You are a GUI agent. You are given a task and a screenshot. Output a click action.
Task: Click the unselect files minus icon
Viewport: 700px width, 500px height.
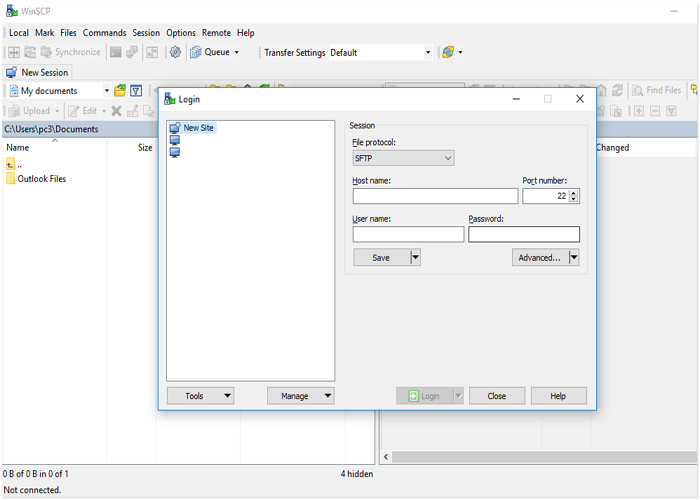[655, 111]
